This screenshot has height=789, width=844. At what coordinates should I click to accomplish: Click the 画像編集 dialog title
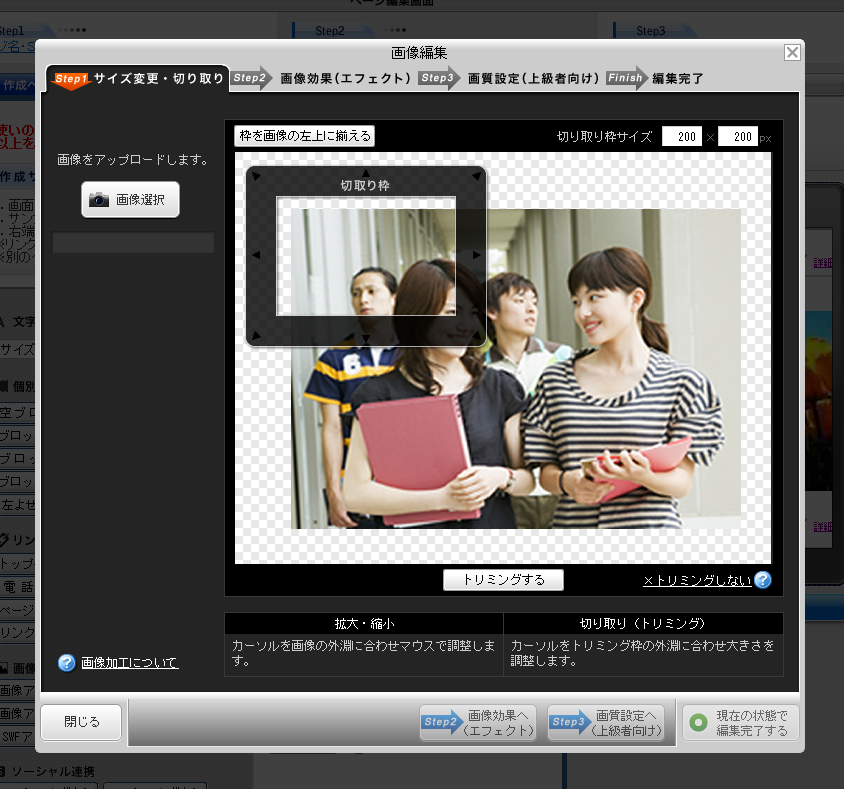419,53
